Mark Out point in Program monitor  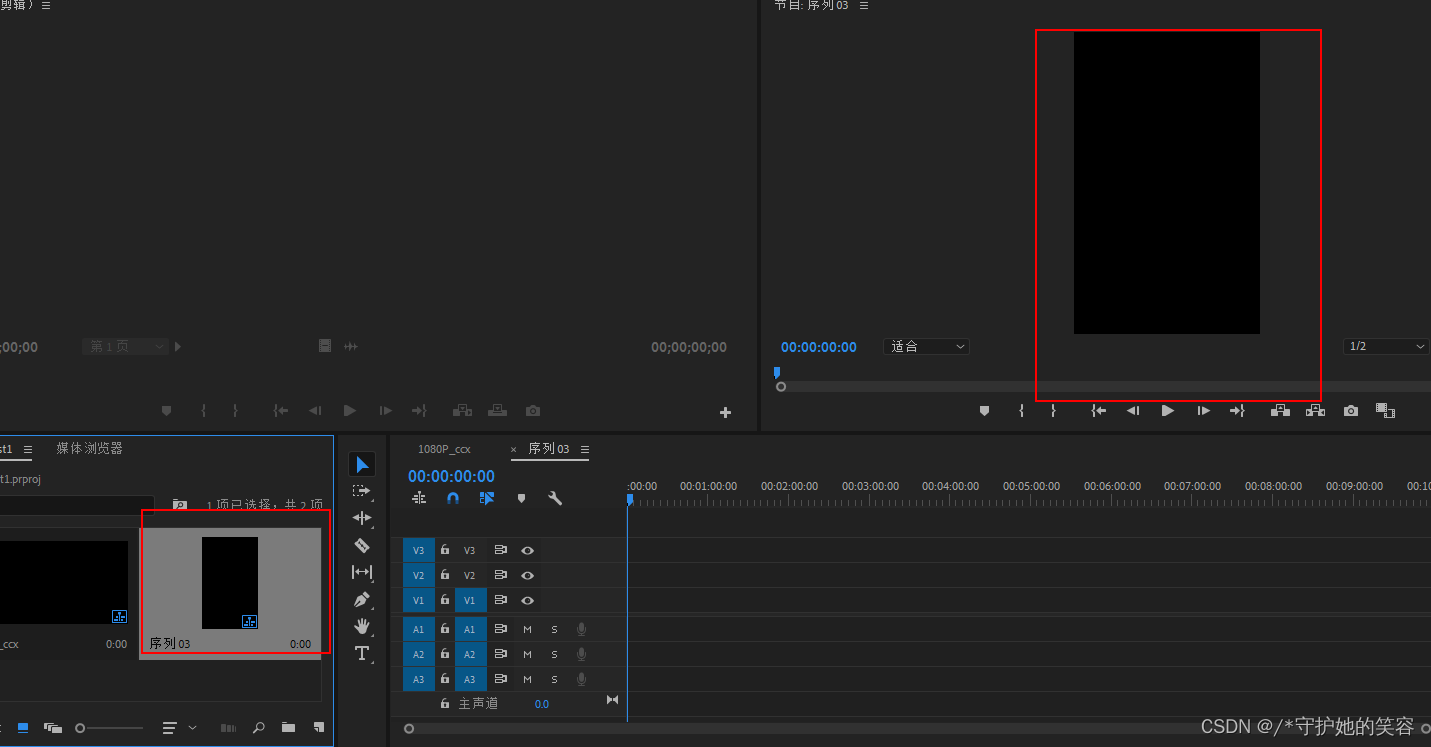pyautogui.click(x=1053, y=410)
